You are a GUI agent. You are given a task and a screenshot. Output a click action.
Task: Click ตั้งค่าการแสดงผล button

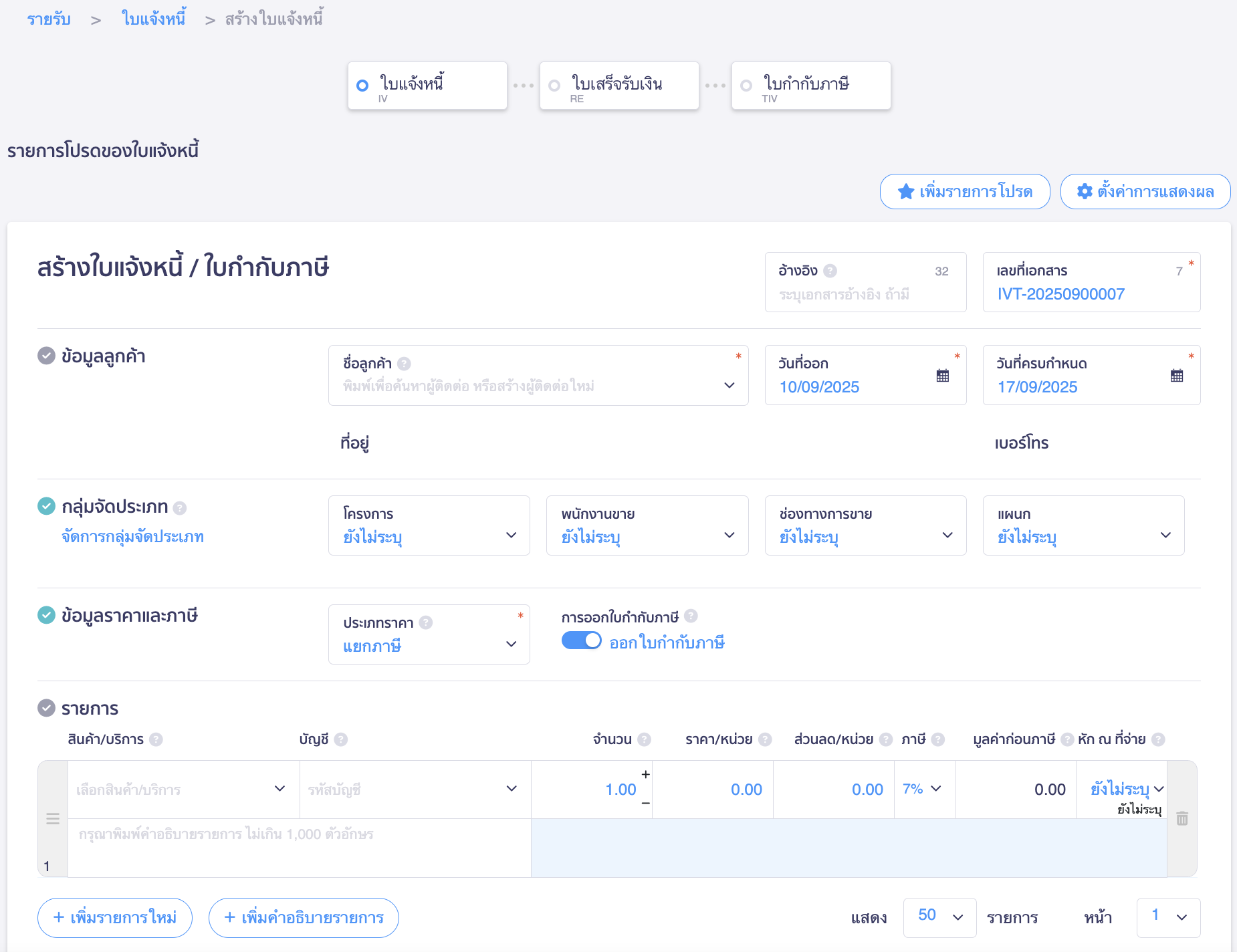pos(1145,192)
